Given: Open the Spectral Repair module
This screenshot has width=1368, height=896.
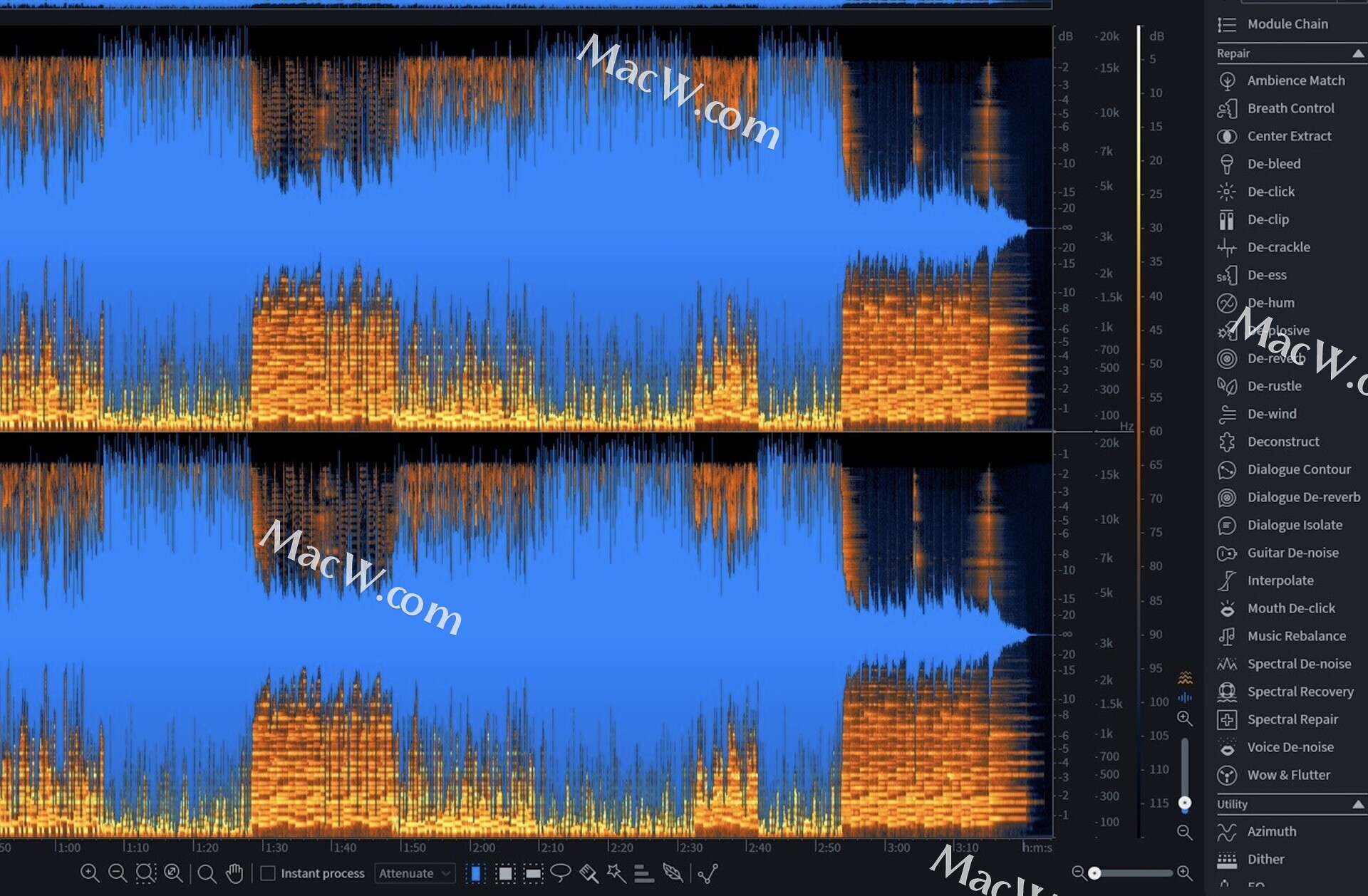Looking at the screenshot, I should tap(1292, 719).
